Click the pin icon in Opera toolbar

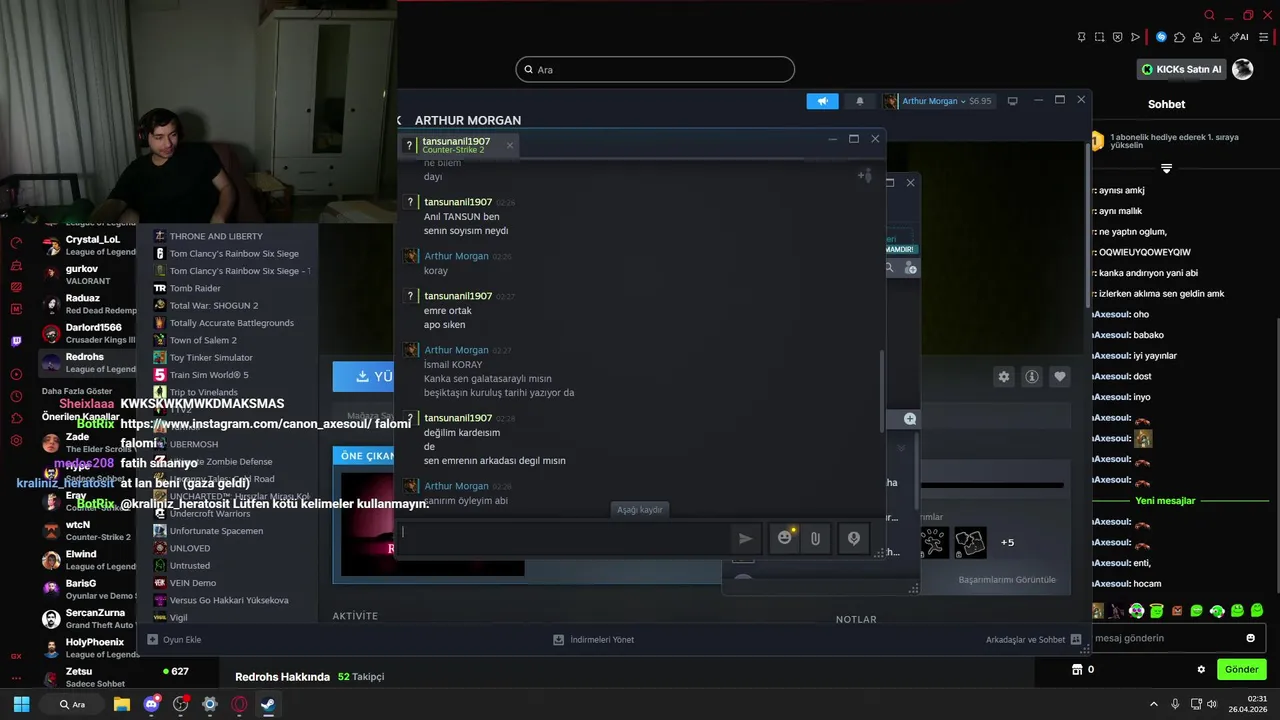[x=1081, y=37]
